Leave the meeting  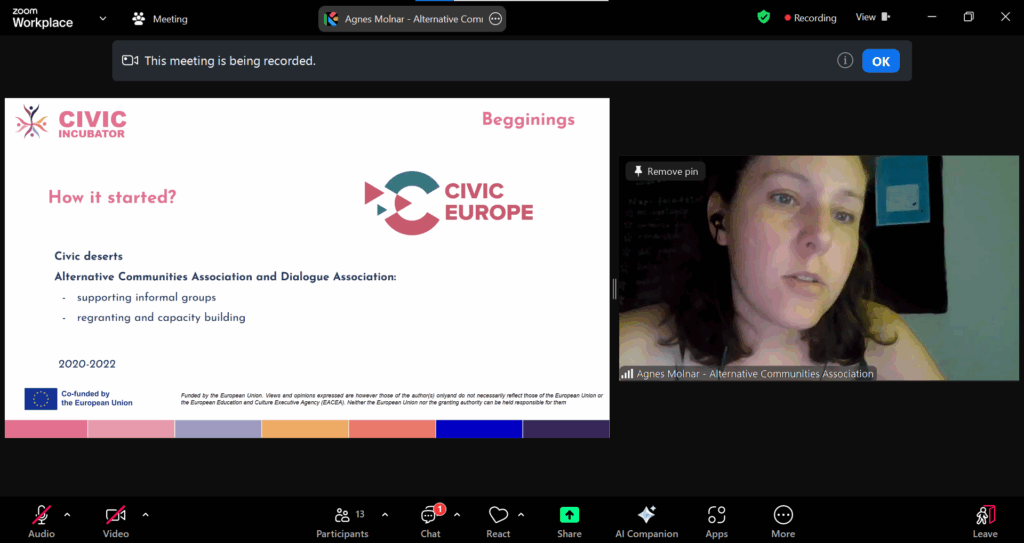985,520
